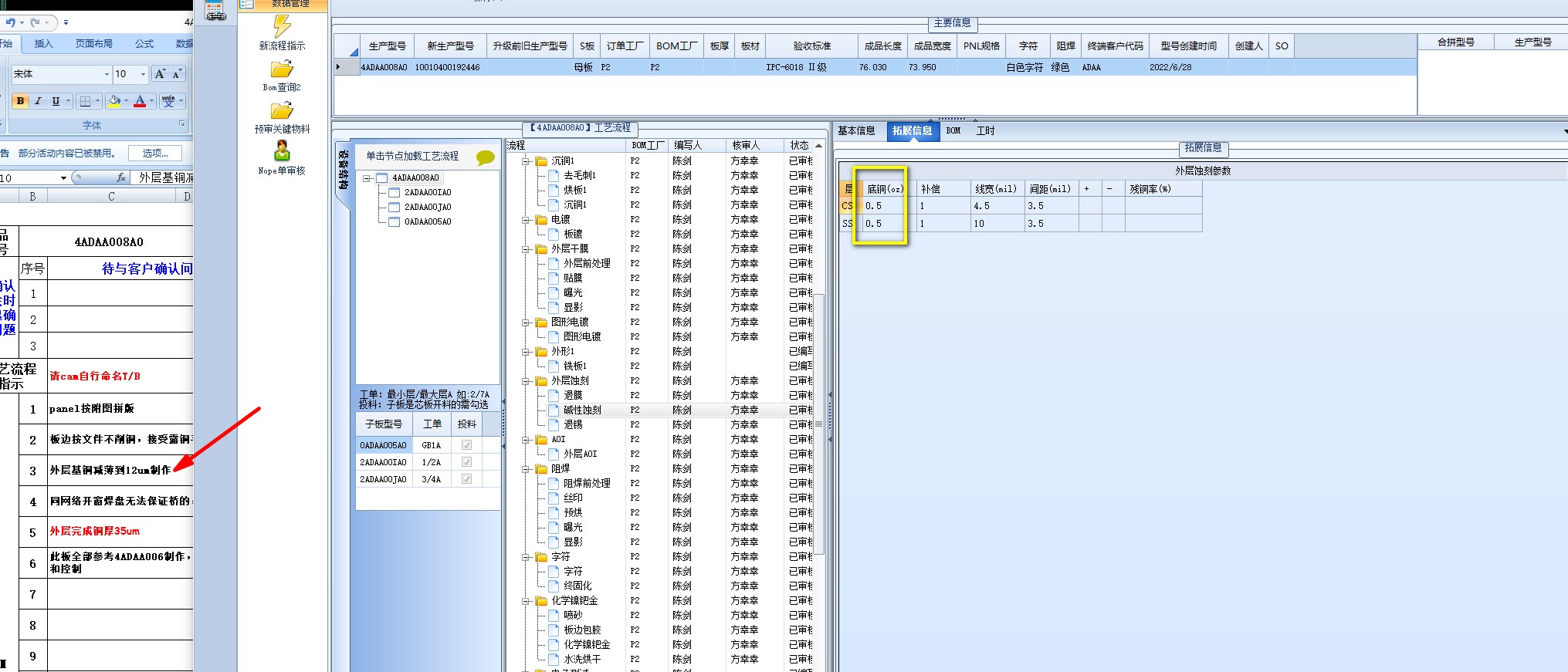Image resolution: width=1568 pixels, height=672 pixels.
Task: Toggle Bold formatting in Excel ribbon
Action: pyautogui.click(x=20, y=100)
